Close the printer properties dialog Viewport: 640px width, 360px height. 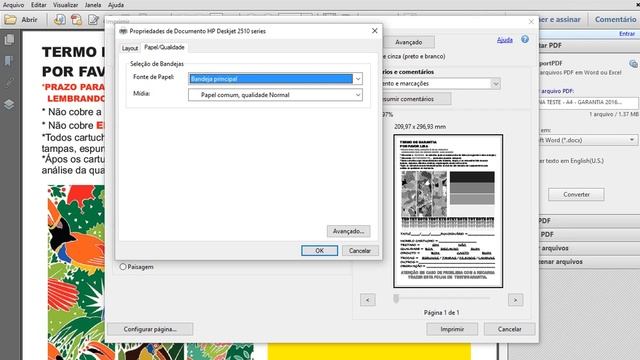point(374,31)
